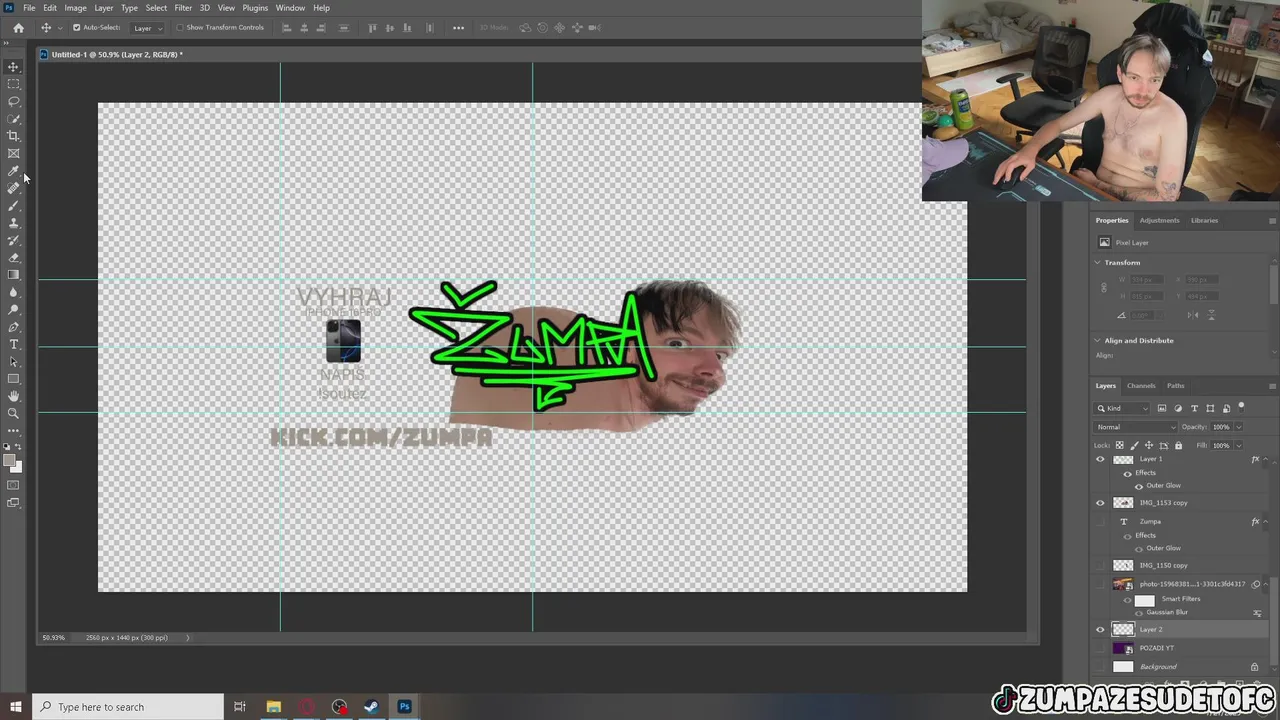Open the three-dots more align options
Image resolution: width=1280 pixels, height=720 pixels.
pyautogui.click(x=458, y=28)
